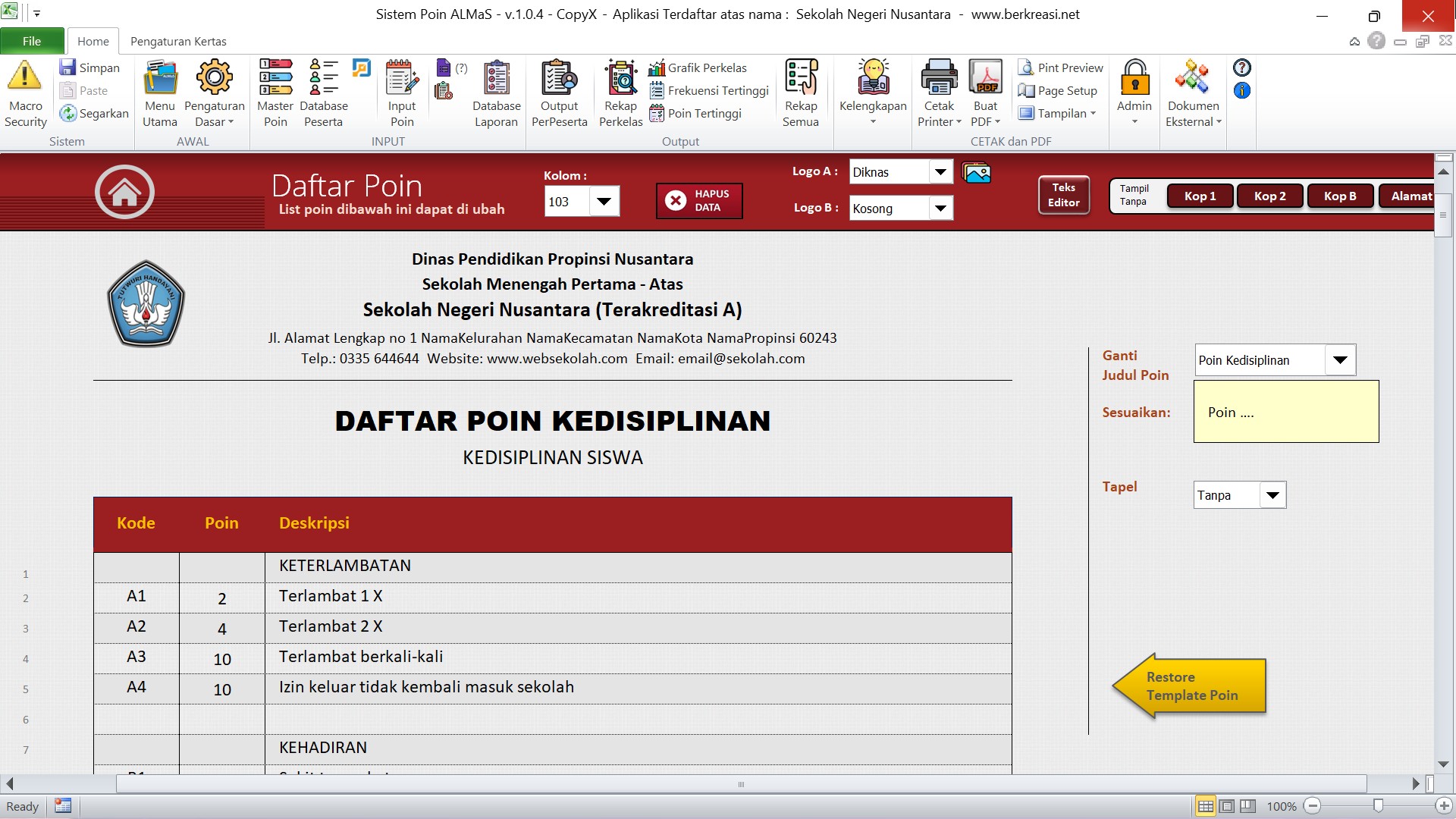1456x819 pixels.
Task: Click the HAPUS DATA button
Action: [x=699, y=201]
